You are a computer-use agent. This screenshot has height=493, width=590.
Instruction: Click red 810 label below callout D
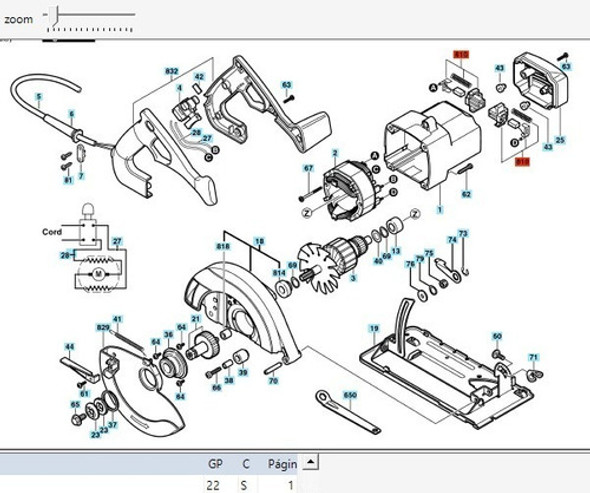(523, 162)
